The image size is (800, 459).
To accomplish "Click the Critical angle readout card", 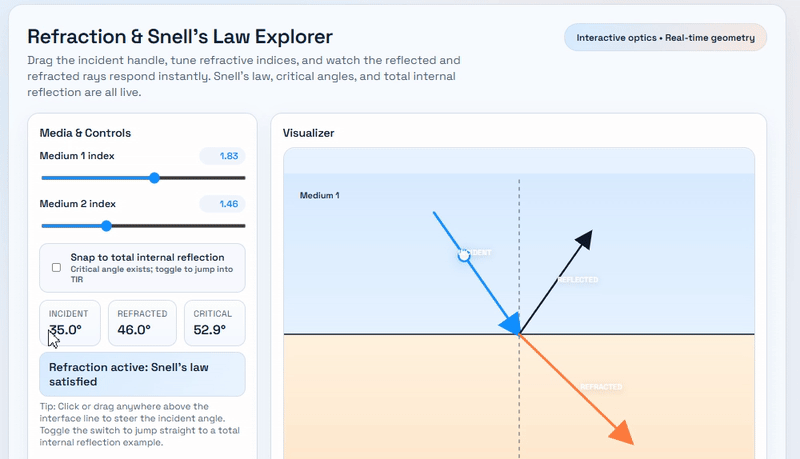I will [214, 323].
